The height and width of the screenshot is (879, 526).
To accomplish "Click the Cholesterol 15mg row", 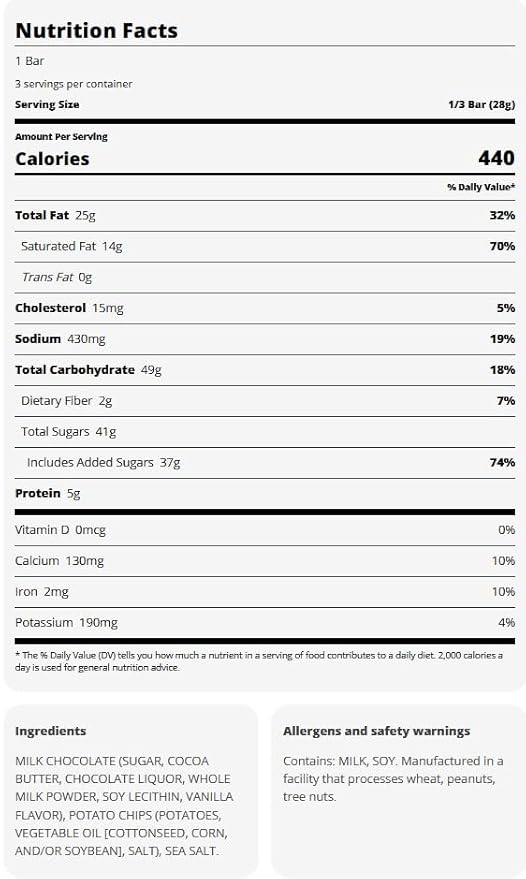I will (265, 308).
